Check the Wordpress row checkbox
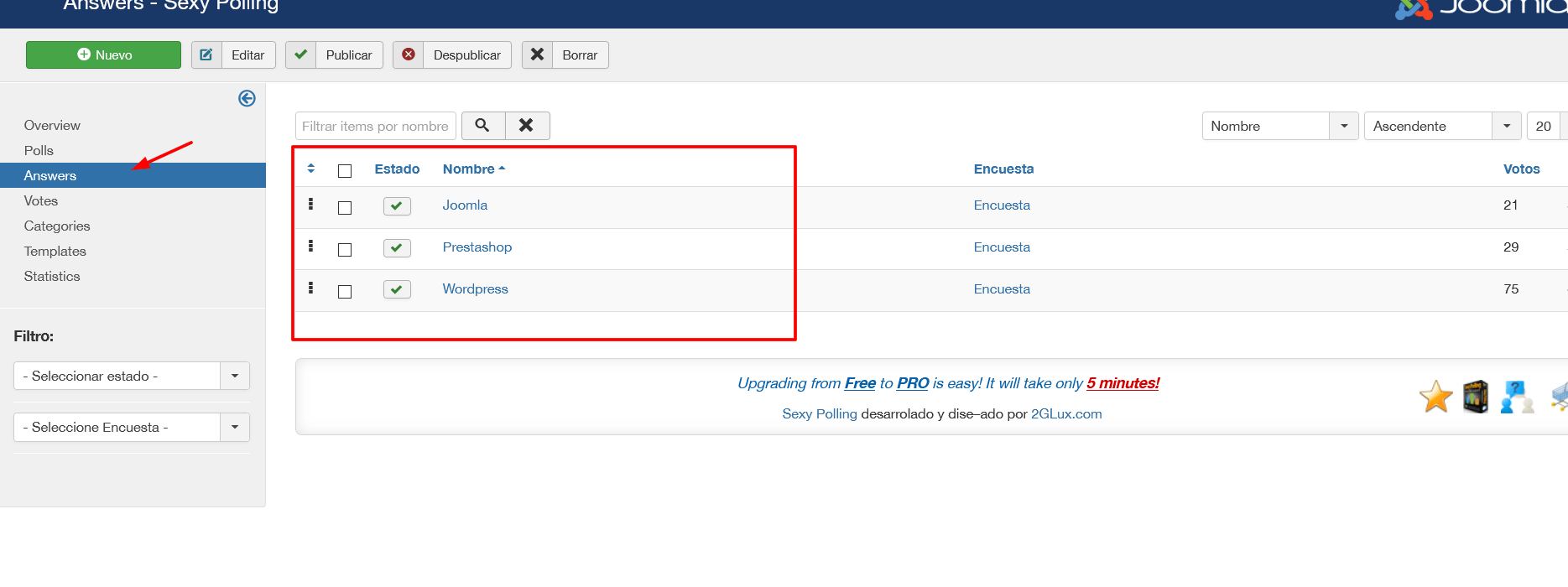The width and height of the screenshot is (1568, 587). [345, 292]
